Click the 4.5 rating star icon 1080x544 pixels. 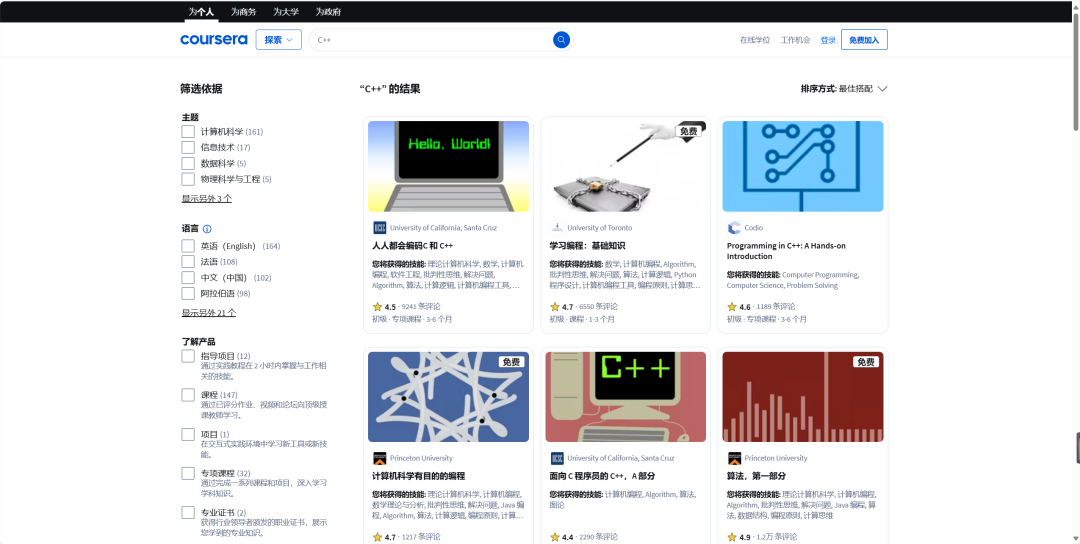tap(377, 306)
